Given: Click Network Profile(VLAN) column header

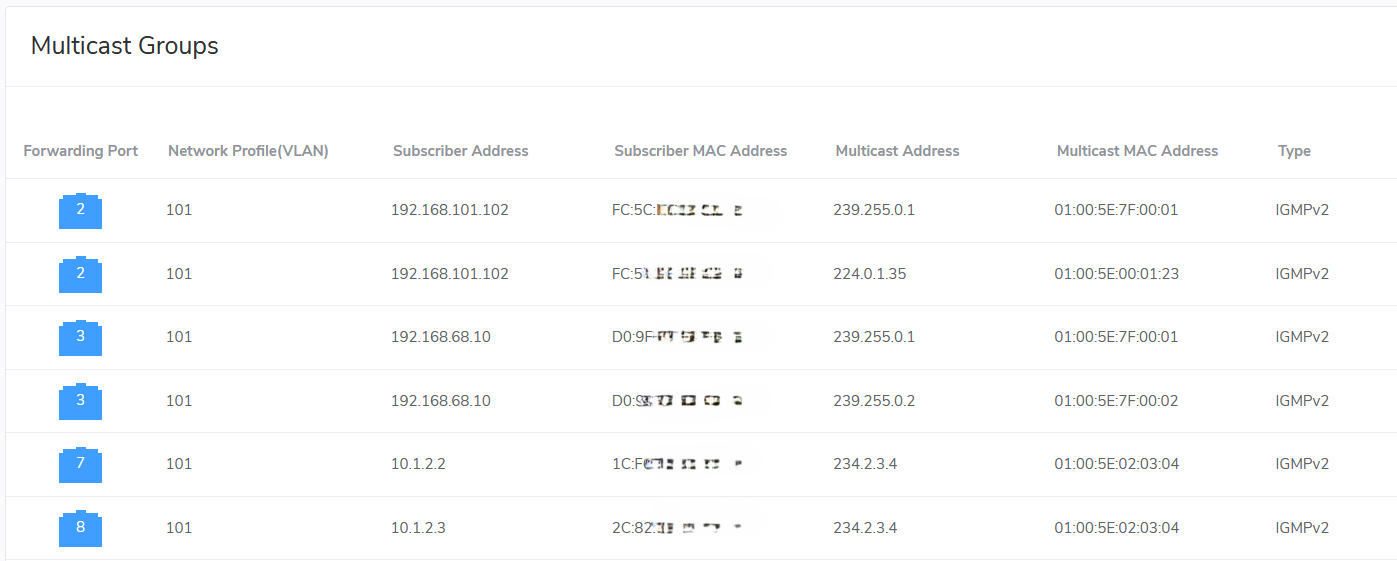Looking at the screenshot, I should (x=248, y=151).
